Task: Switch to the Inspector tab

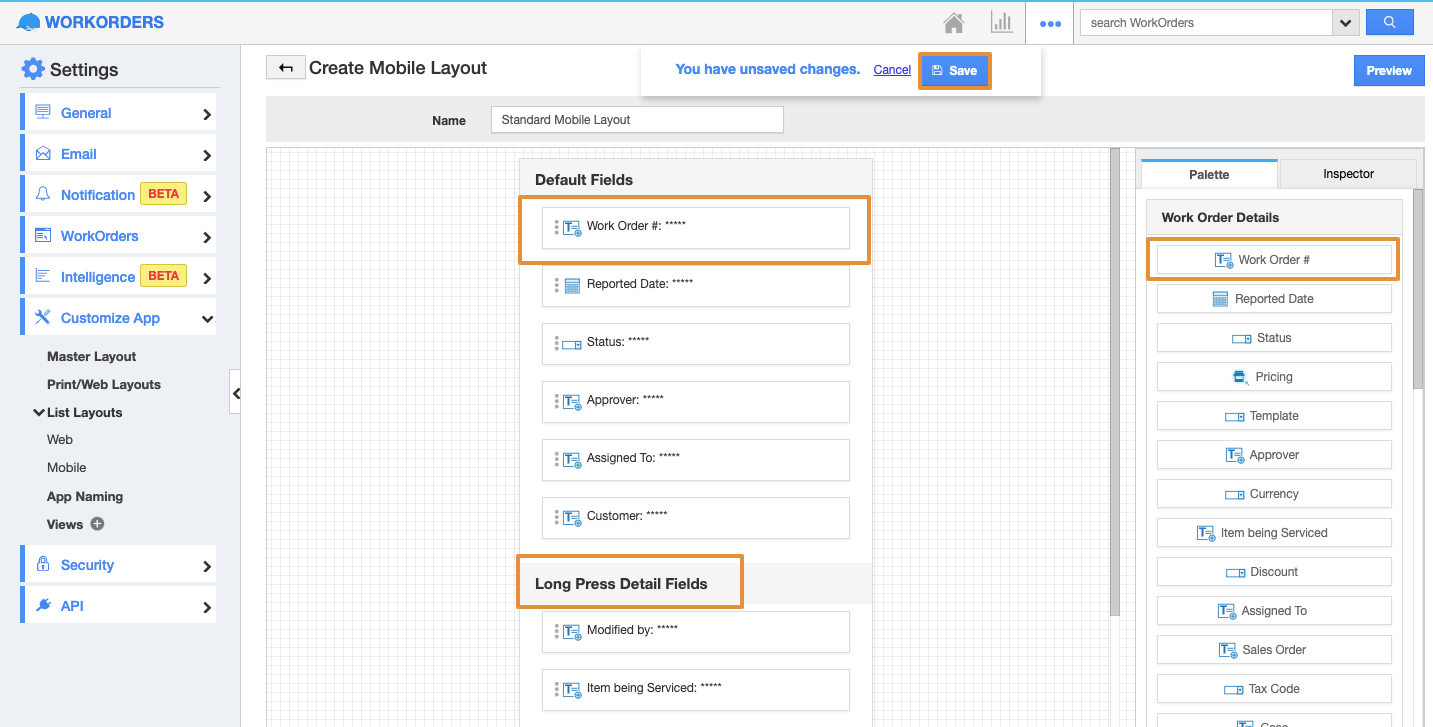Action: click(x=1348, y=174)
